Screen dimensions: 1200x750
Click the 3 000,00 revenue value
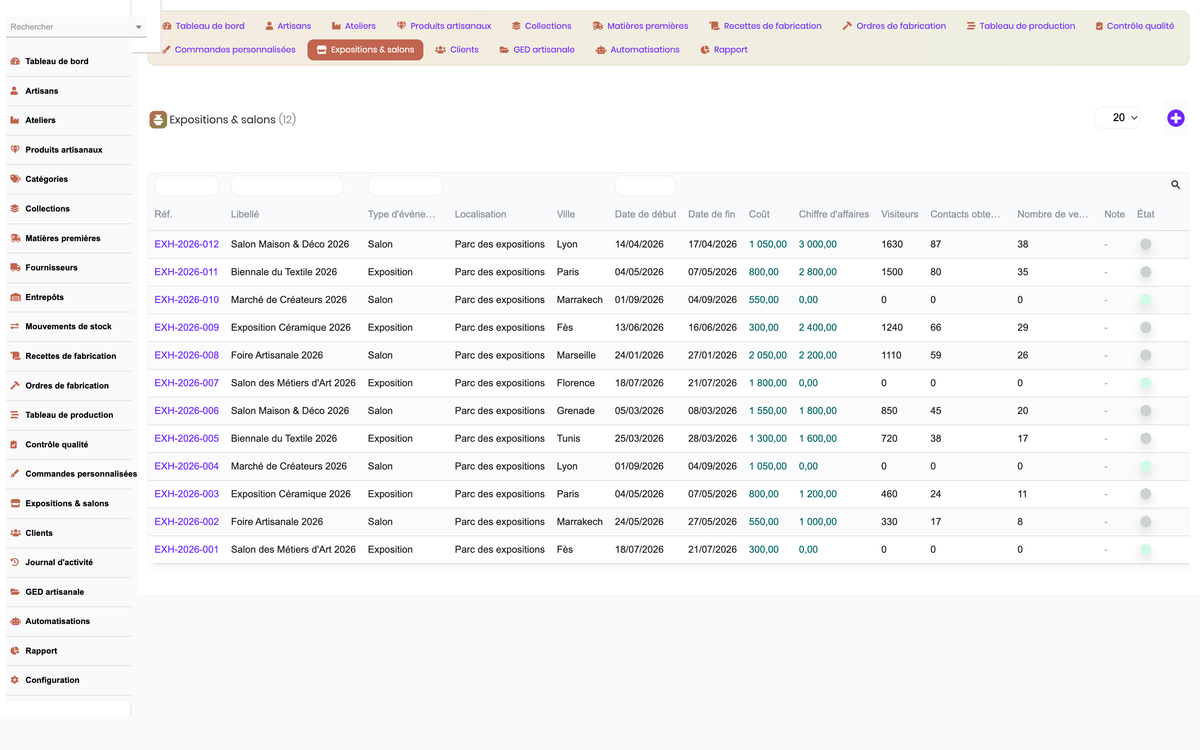(x=818, y=244)
